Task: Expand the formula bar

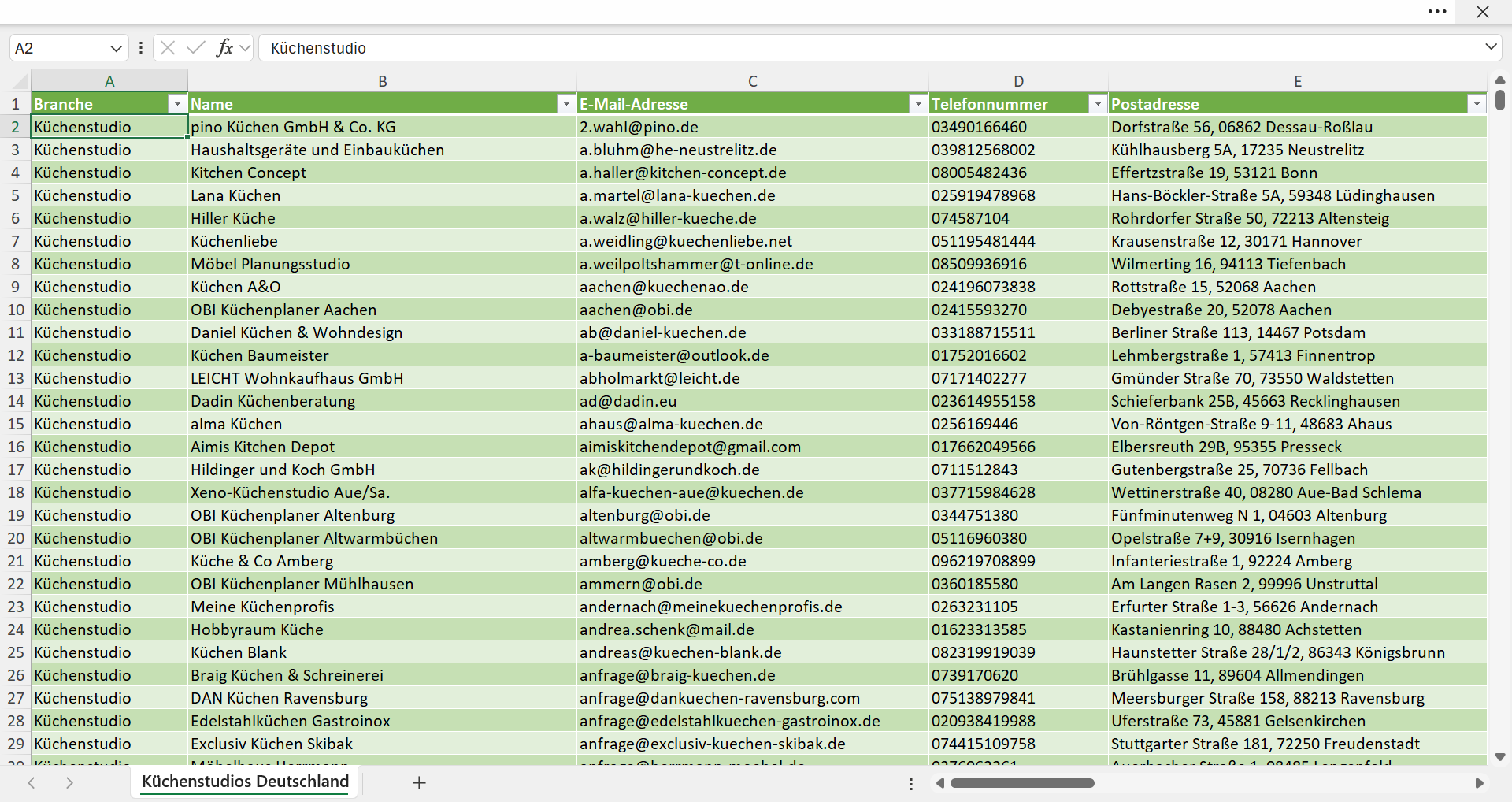Action: (1491, 47)
